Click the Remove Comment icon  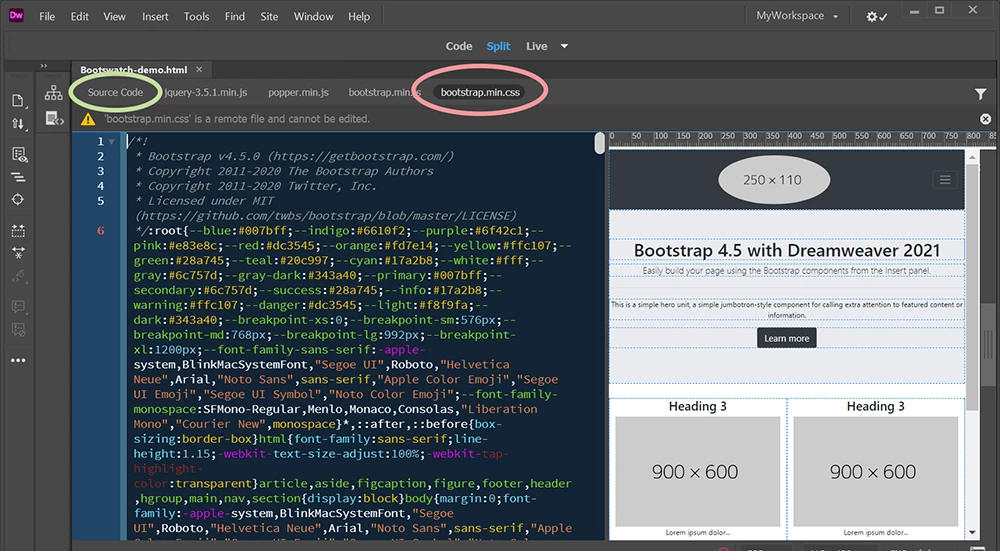18,330
